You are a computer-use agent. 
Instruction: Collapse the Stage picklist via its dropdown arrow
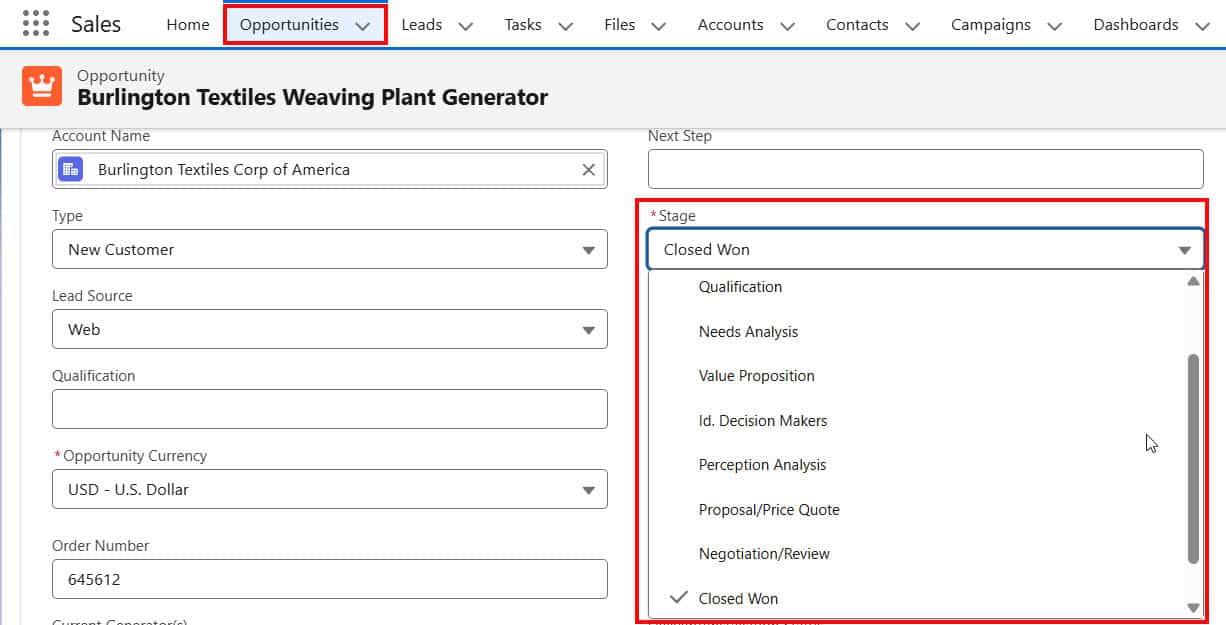[x=1185, y=249]
